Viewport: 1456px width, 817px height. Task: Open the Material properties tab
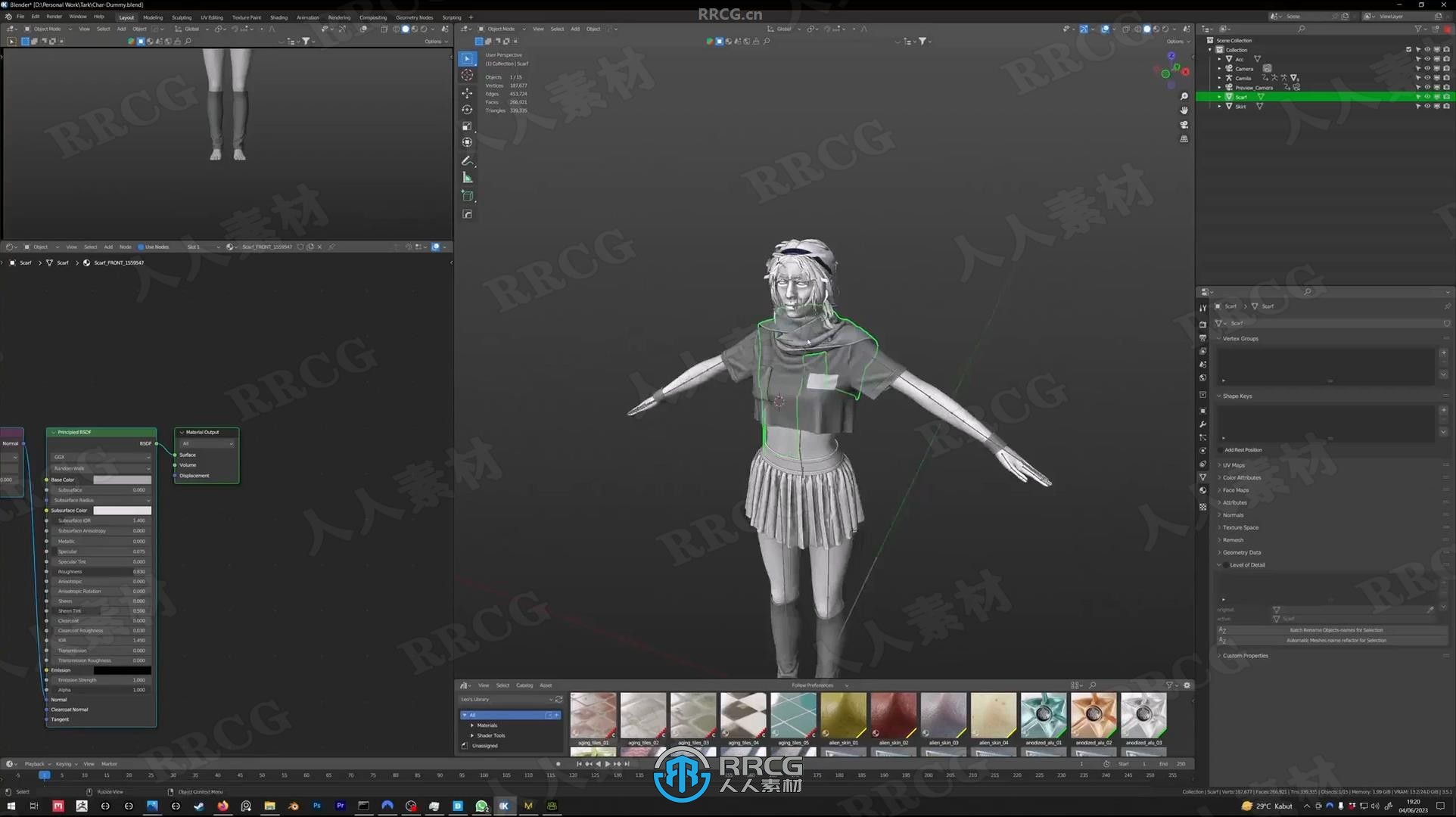click(1202, 490)
